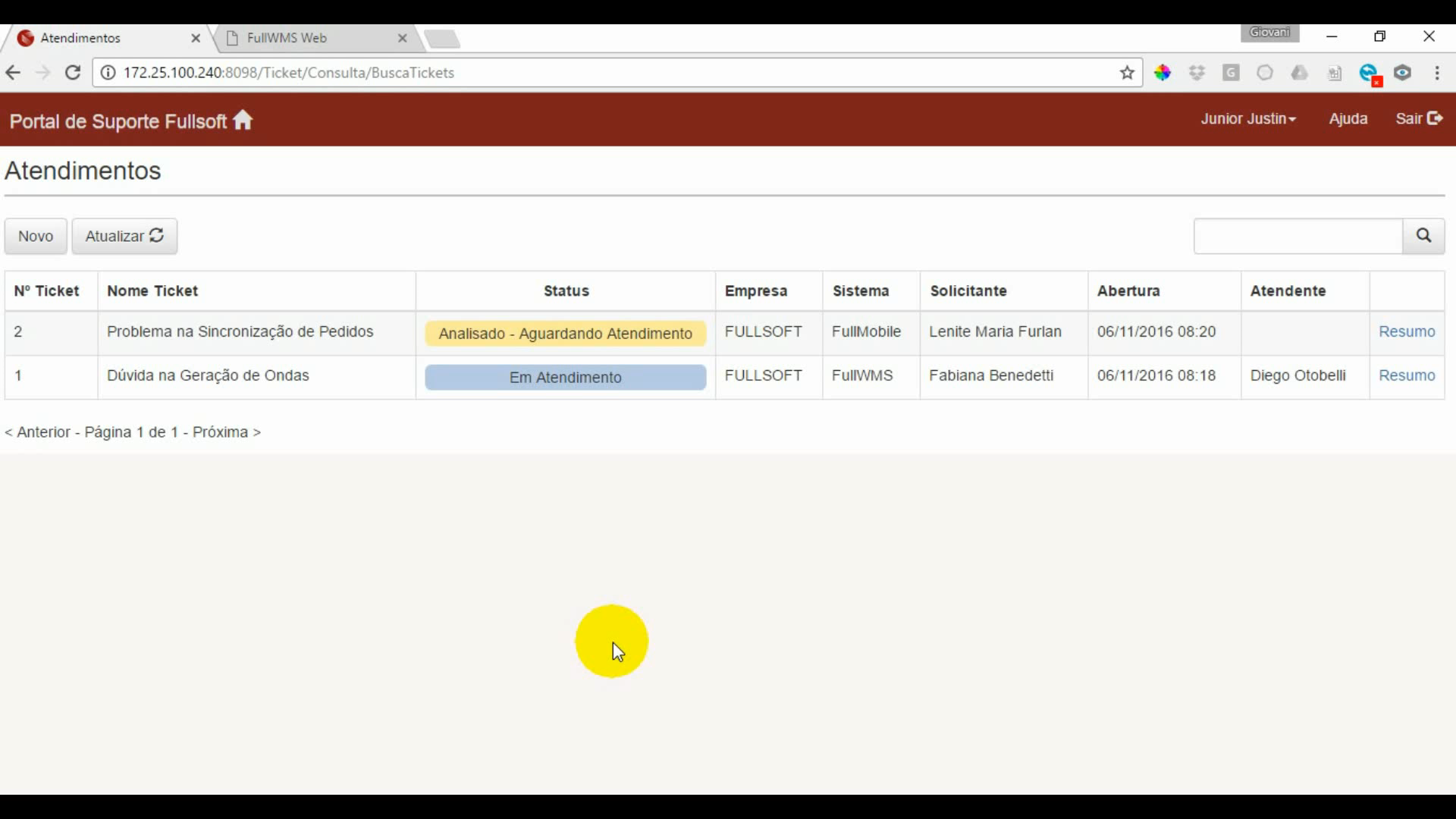Click the Abertura column header
Screen dimensions: 1456x819
click(x=1128, y=291)
